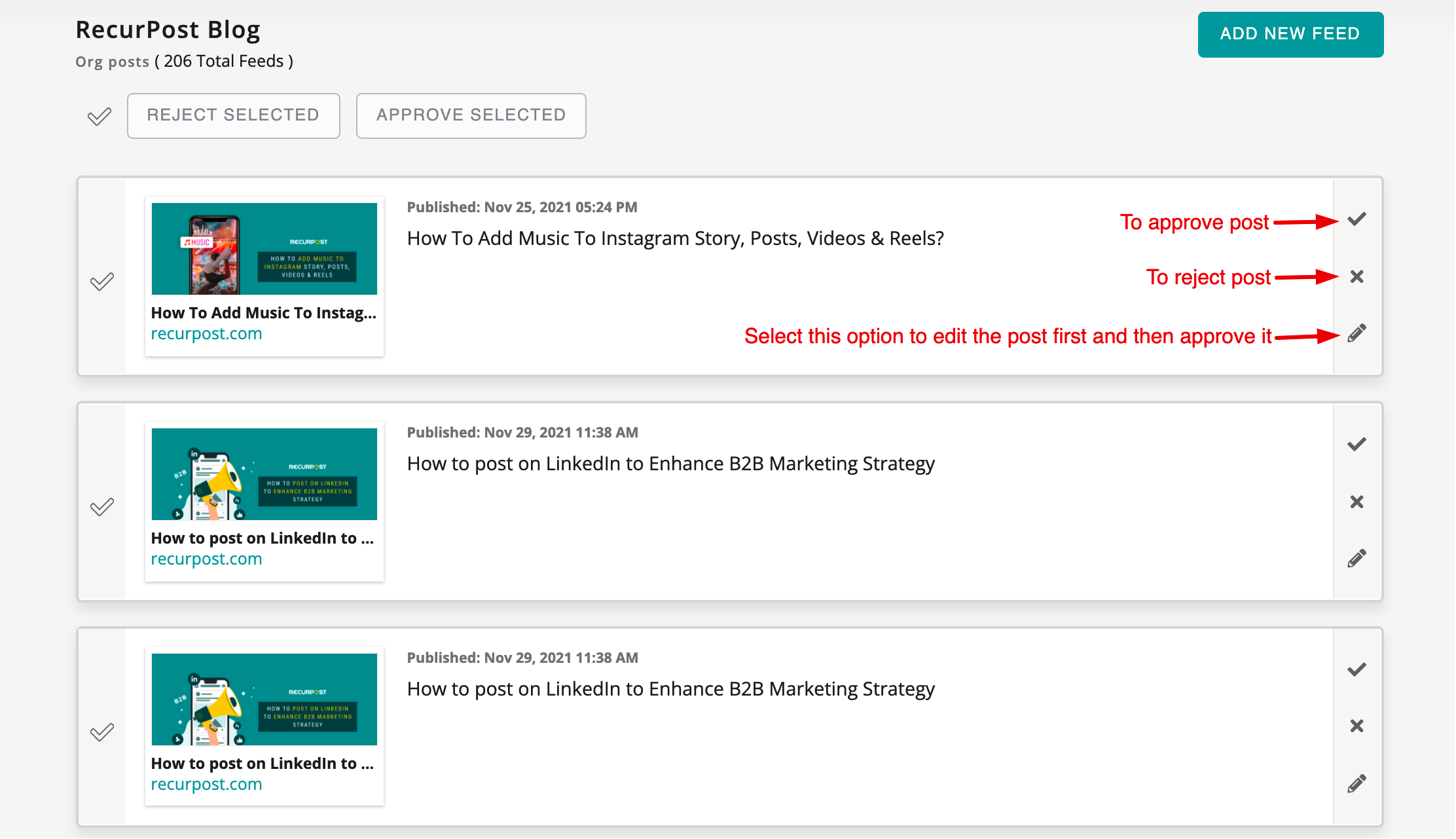The height and width of the screenshot is (839, 1456).
Task: Click the middle card's 'How to post on LinkedIn' title
Action: pos(671,464)
